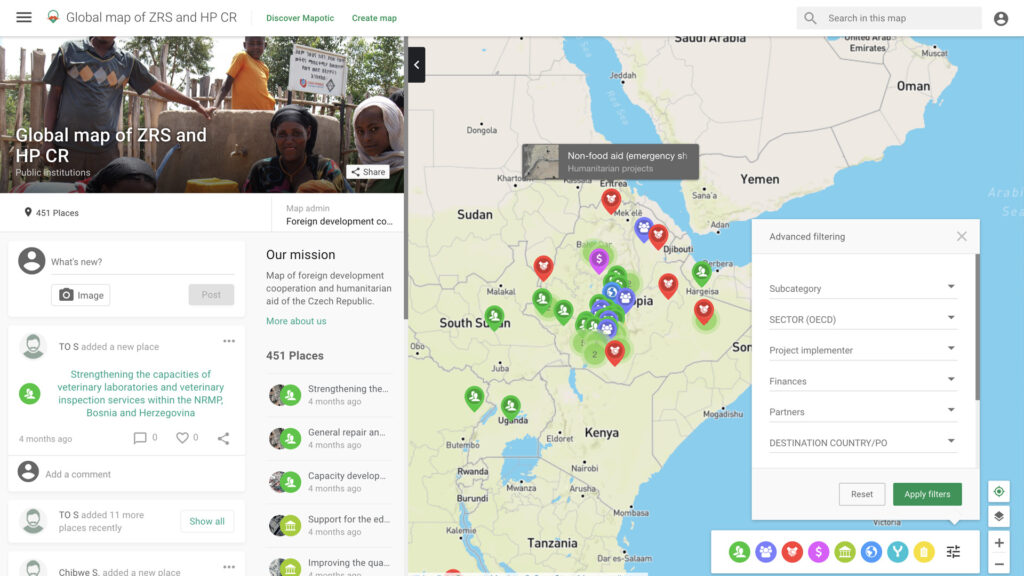Open the user account icon

click(x=1000, y=18)
